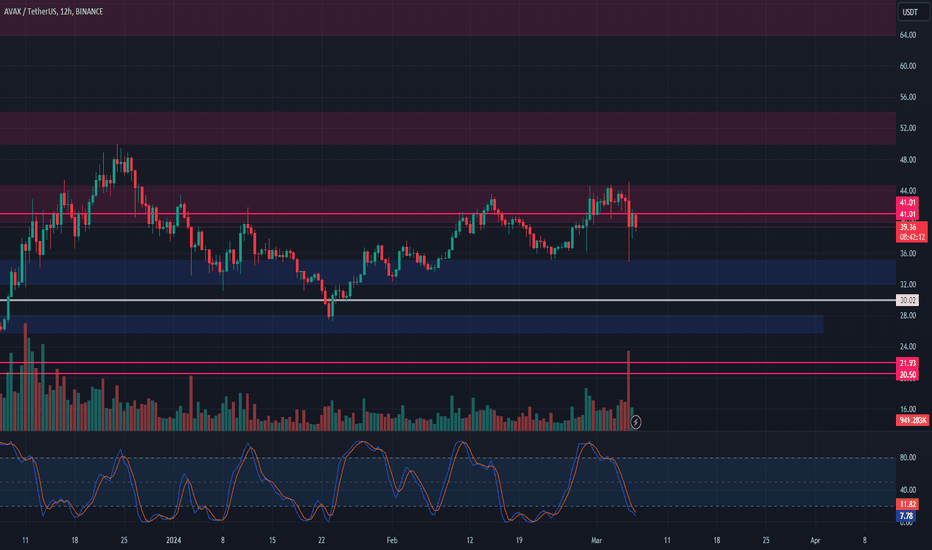Viewport: 932px width, 550px height.
Task: Click the Apr date axis label
Action: (x=815, y=540)
